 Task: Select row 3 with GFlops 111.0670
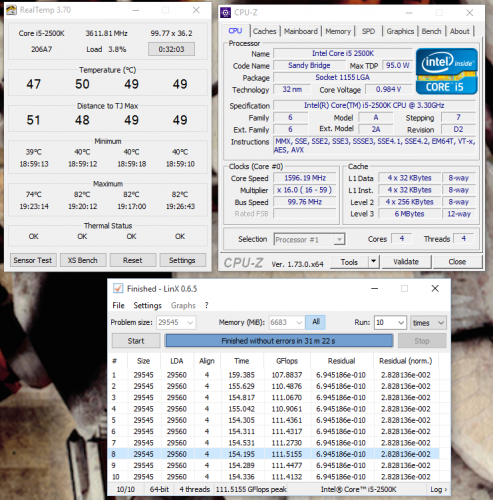[275, 398]
